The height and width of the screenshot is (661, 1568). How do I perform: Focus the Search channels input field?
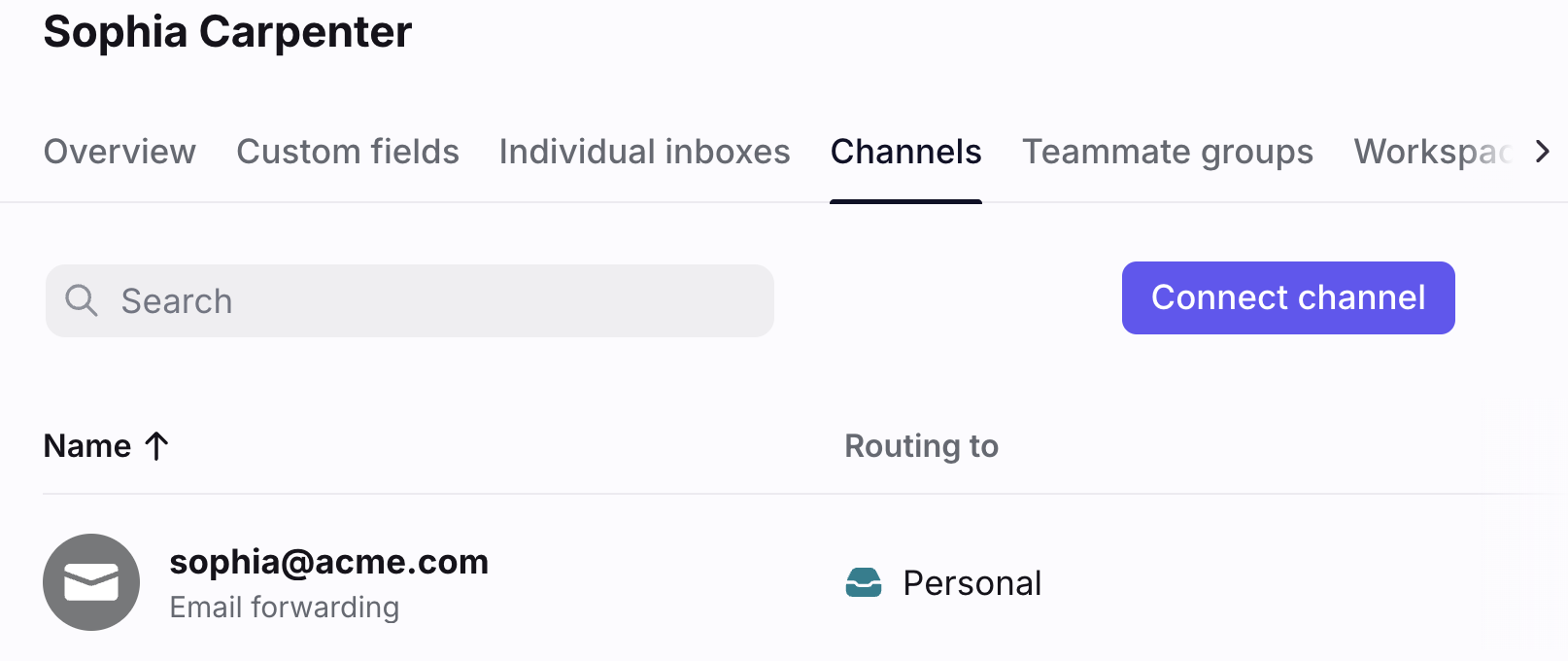pos(409,300)
